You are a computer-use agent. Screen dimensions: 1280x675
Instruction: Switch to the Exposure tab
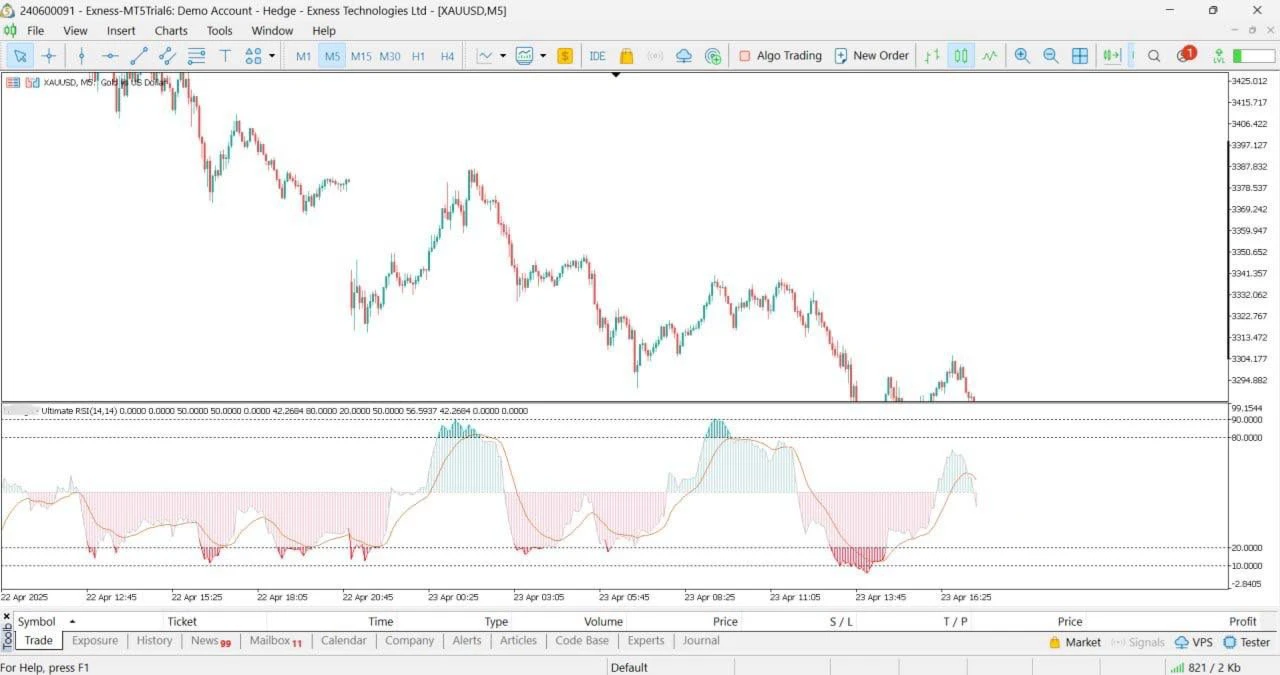pyautogui.click(x=95, y=641)
